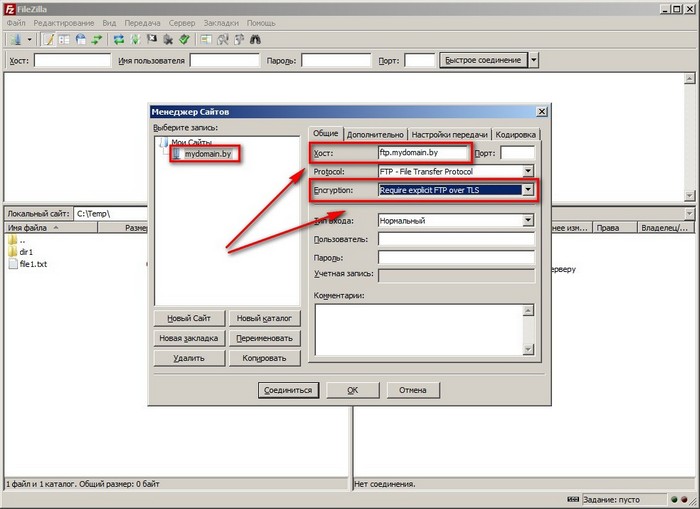Click the Соединиться button
Screen dimensions: 700x509
(288, 390)
